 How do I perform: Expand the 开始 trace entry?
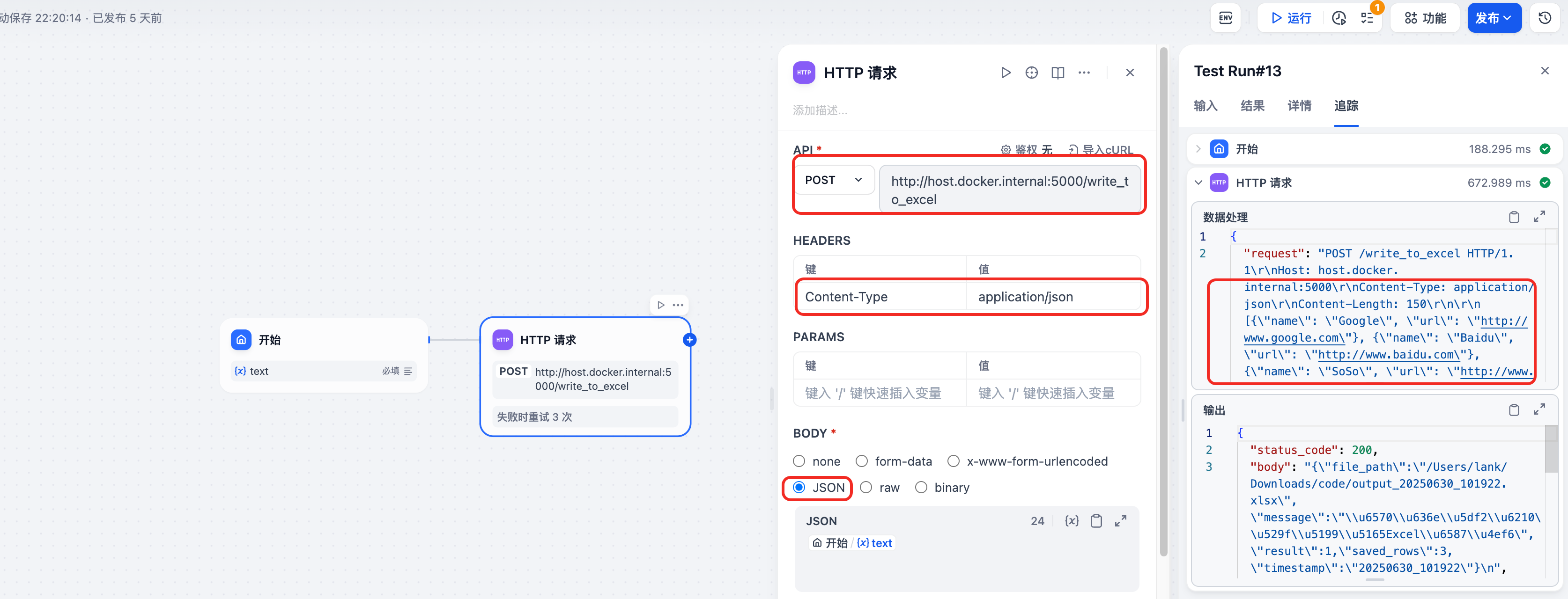click(1198, 149)
